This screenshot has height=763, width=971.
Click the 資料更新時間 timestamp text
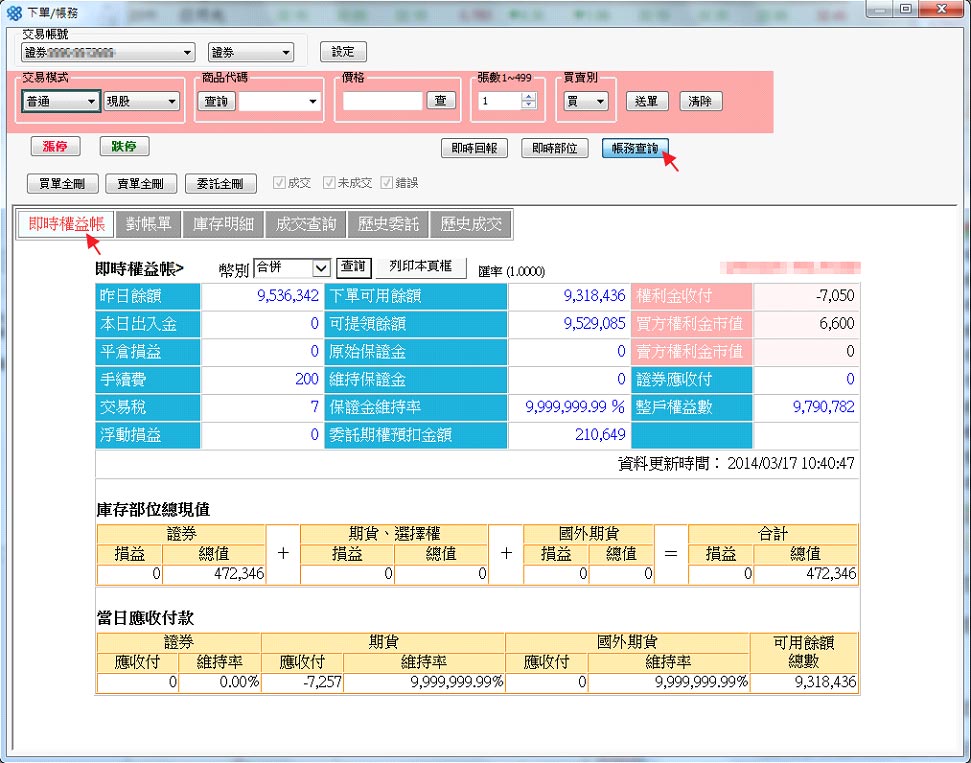pos(736,464)
